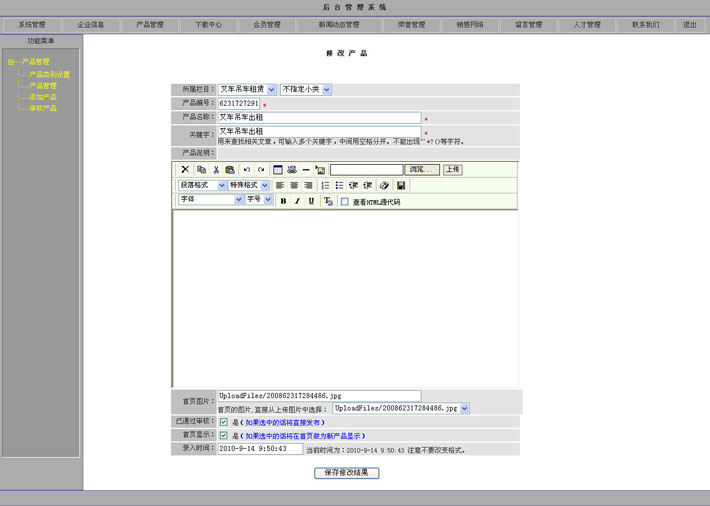Click the 保存修改结果 button
The width and height of the screenshot is (710, 506).
(346, 472)
